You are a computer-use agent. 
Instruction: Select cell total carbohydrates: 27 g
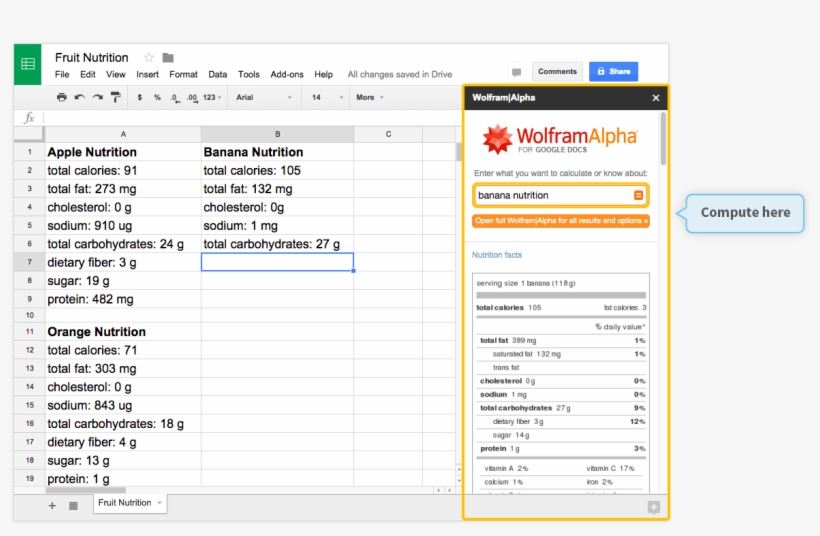[278, 244]
